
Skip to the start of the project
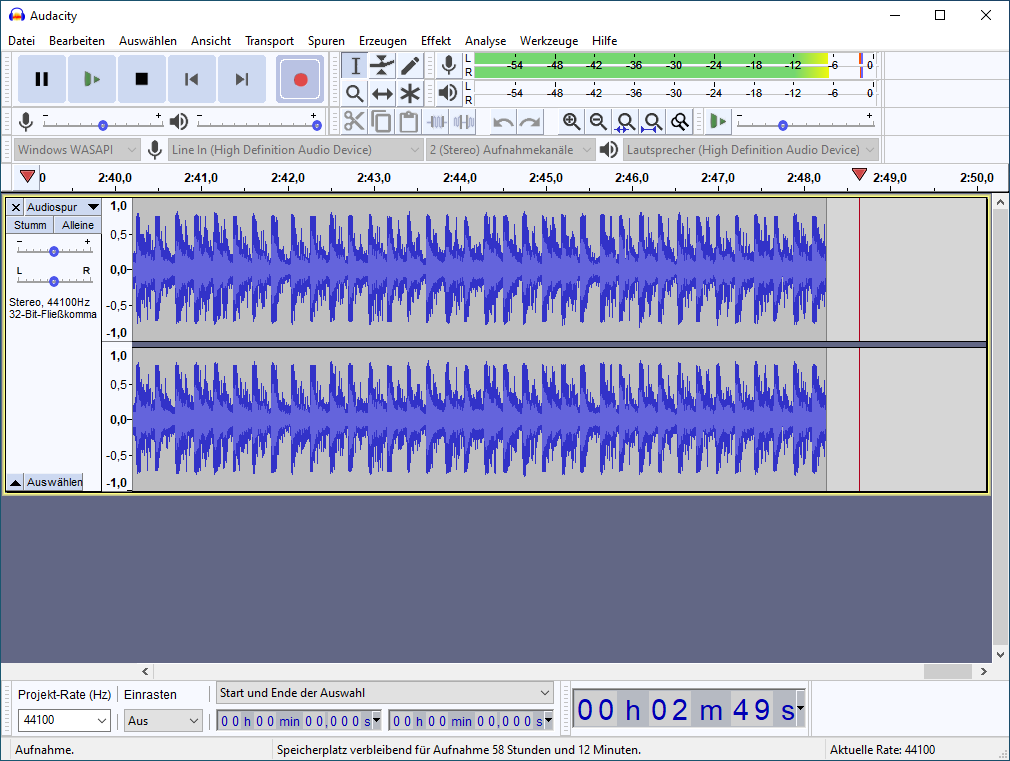191,79
